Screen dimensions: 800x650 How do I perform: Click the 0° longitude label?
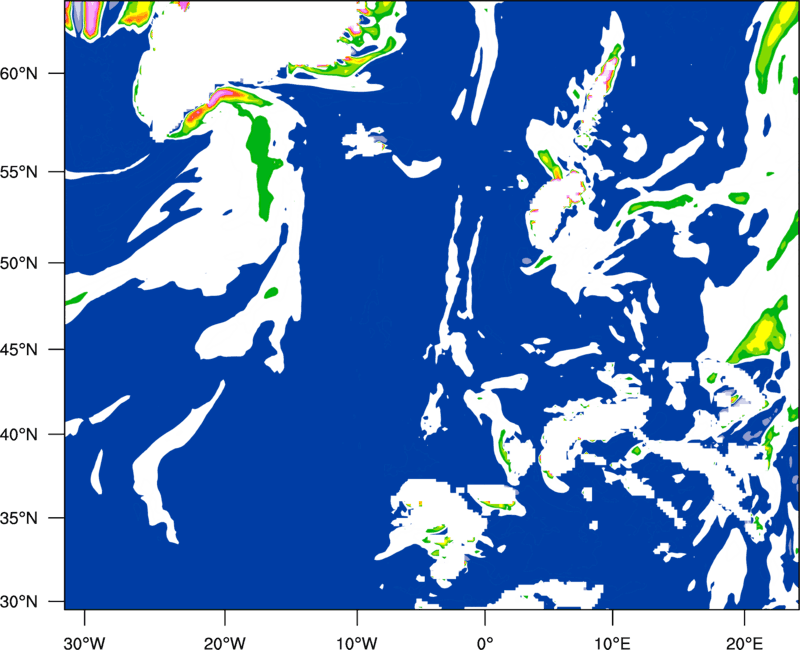pyautogui.click(x=485, y=643)
